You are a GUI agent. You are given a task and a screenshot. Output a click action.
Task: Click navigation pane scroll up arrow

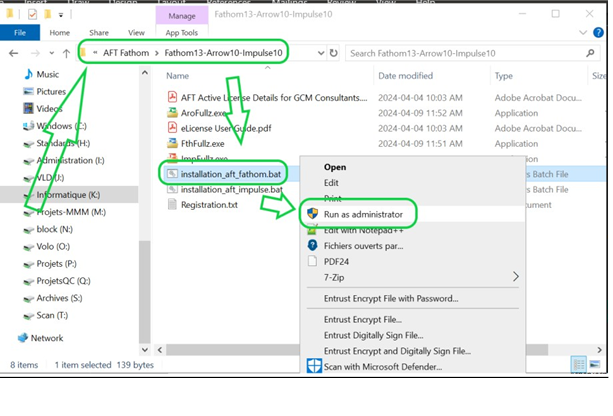pos(145,73)
